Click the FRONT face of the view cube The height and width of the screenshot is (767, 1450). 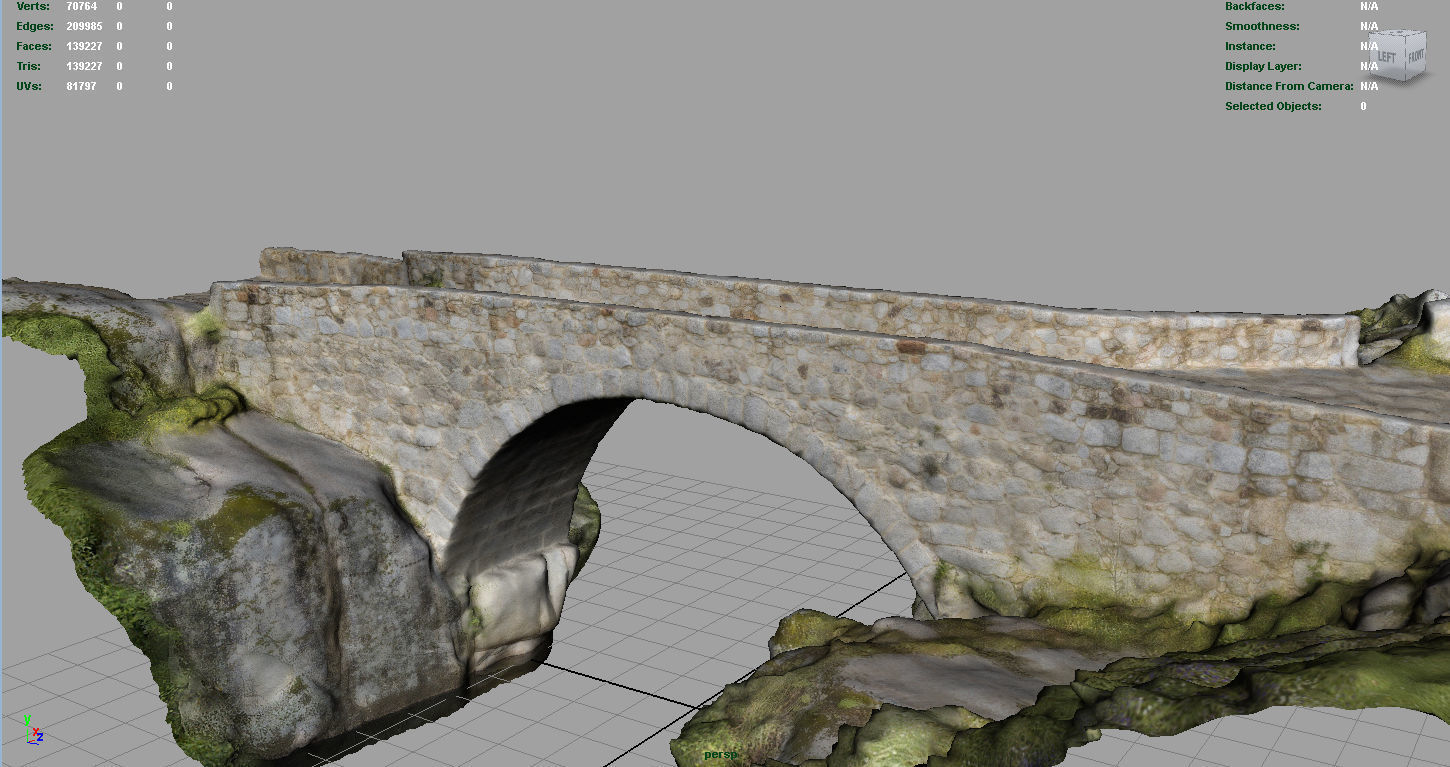1415,56
